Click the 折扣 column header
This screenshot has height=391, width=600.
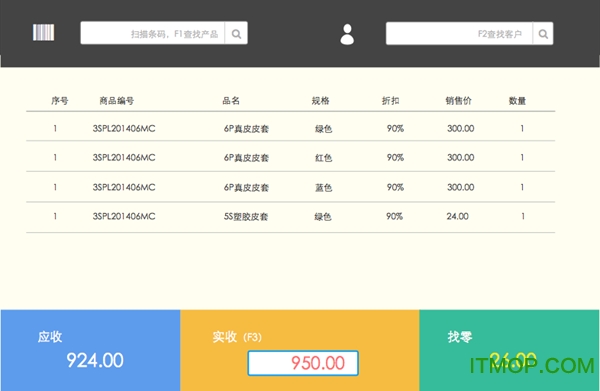[x=391, y=101]
